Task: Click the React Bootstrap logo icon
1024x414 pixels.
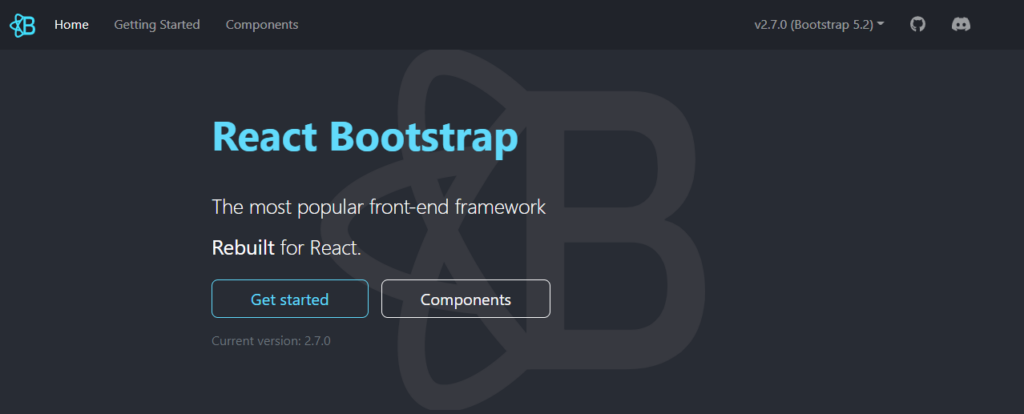Action: pos(22,25)
